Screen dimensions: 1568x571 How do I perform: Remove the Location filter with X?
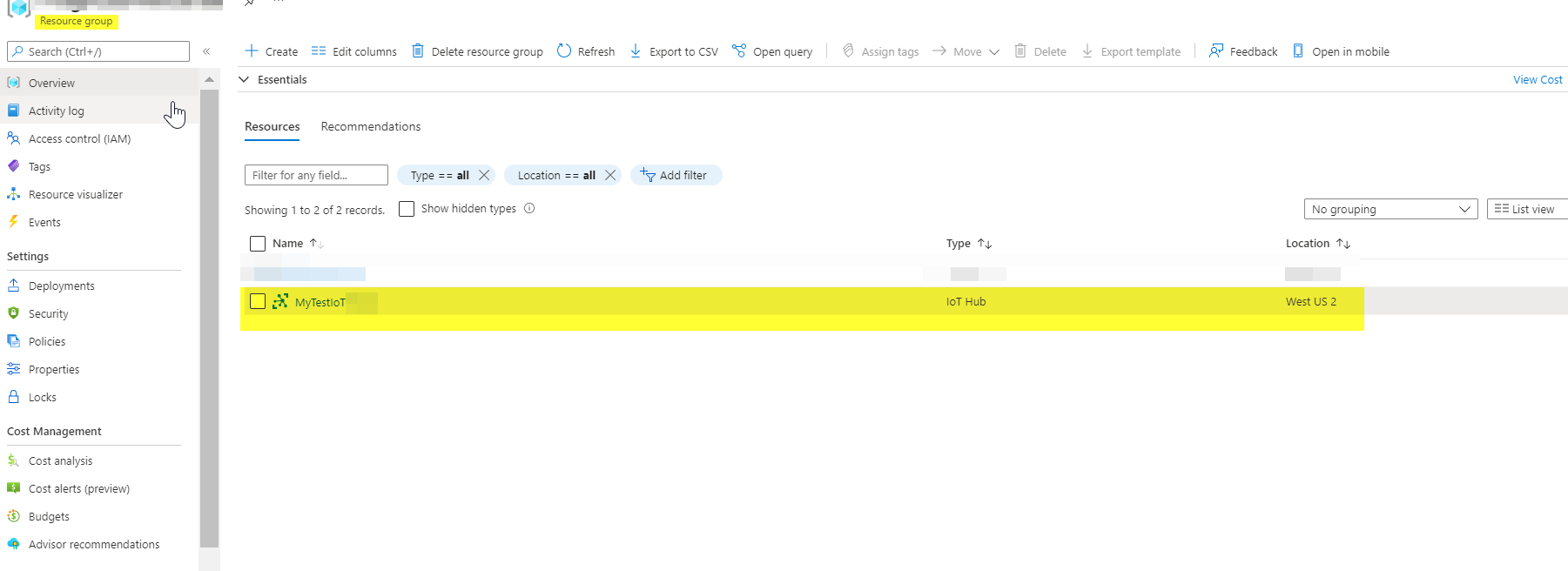pos(610,175)
